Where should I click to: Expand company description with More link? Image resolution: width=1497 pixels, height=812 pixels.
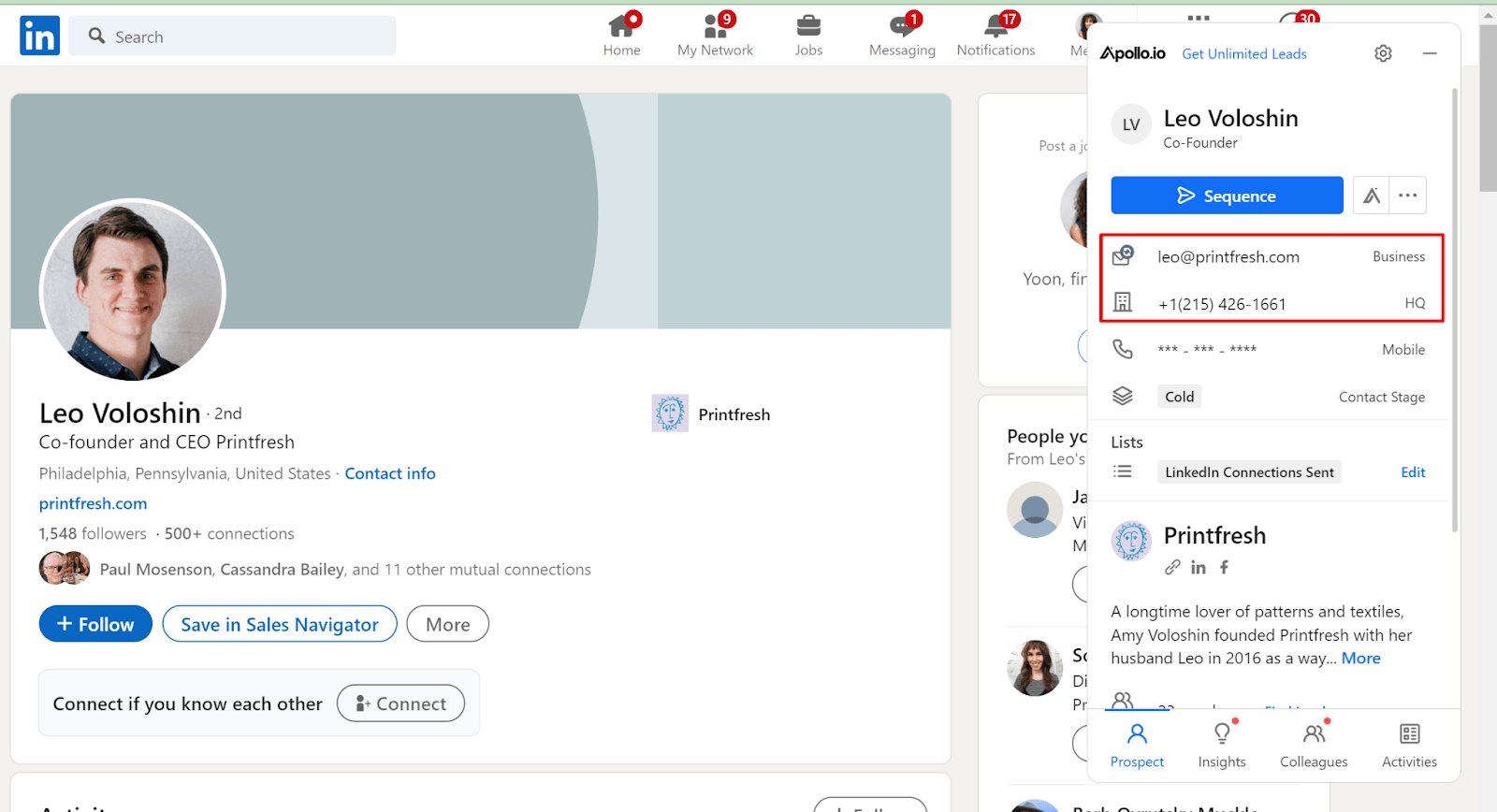point(1360,658)
